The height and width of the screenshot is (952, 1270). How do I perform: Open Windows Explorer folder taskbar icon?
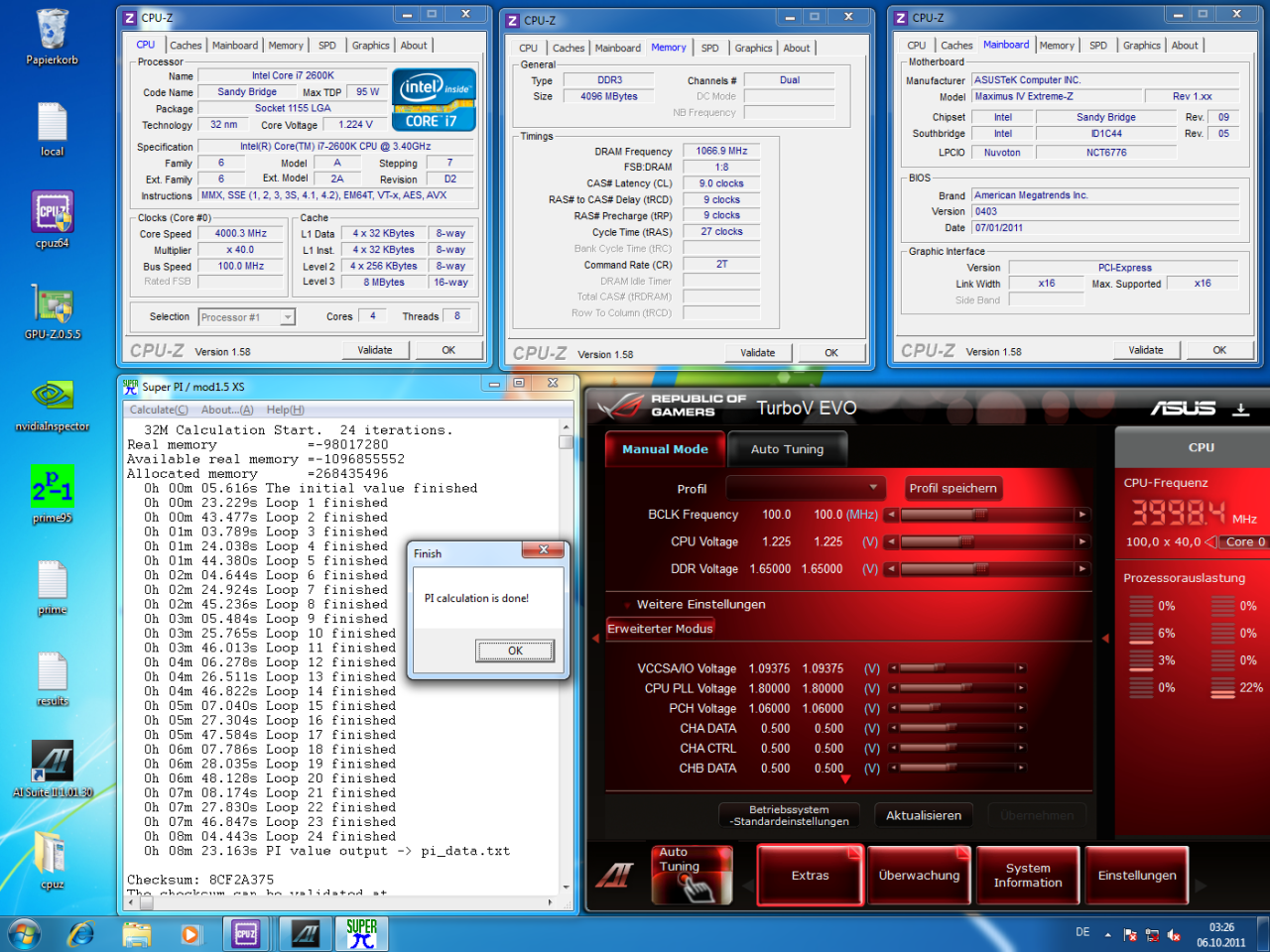click(136, 934)
